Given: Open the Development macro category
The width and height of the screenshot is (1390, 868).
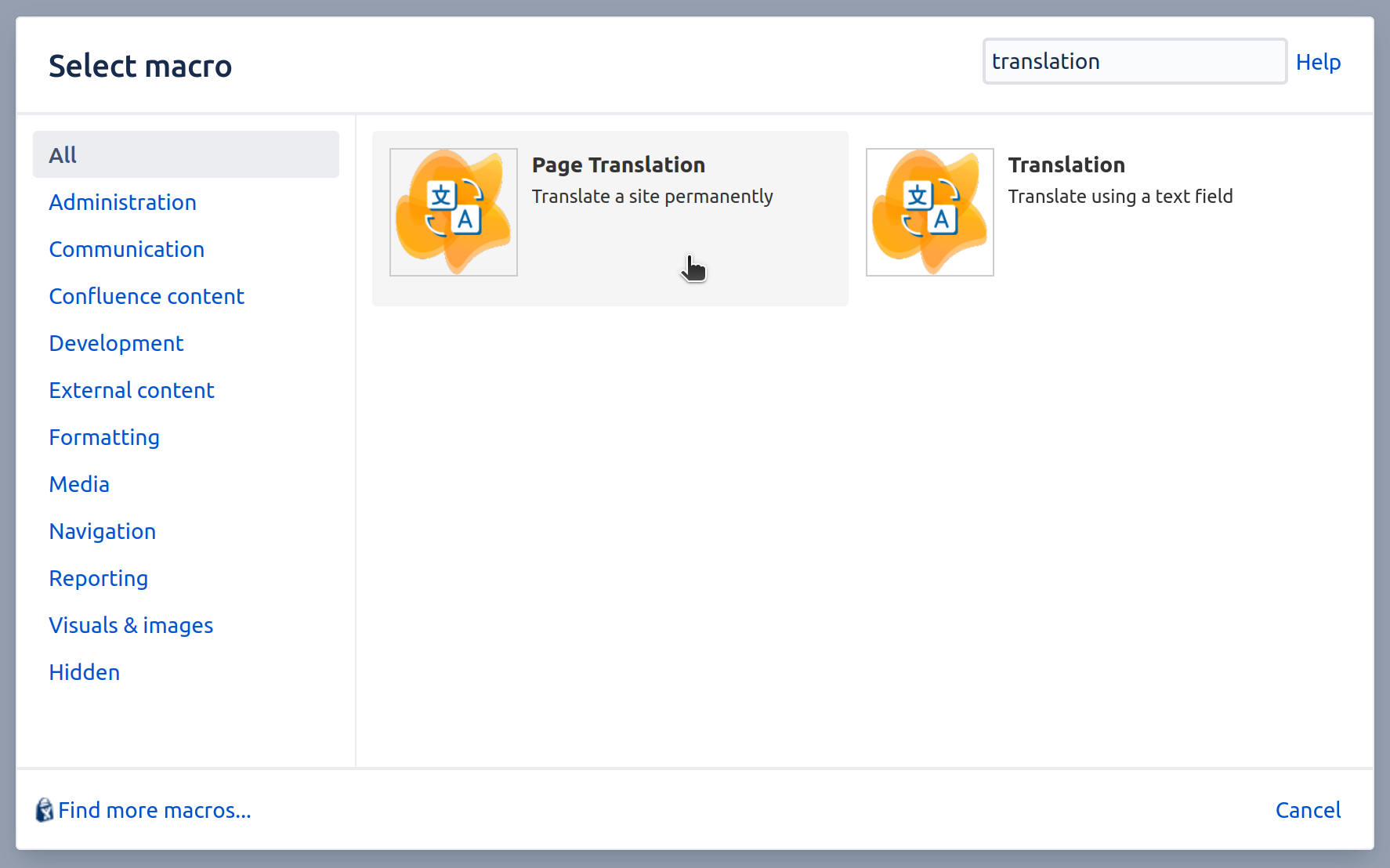Looking at the screenshot, I should [x=116, y=343].
